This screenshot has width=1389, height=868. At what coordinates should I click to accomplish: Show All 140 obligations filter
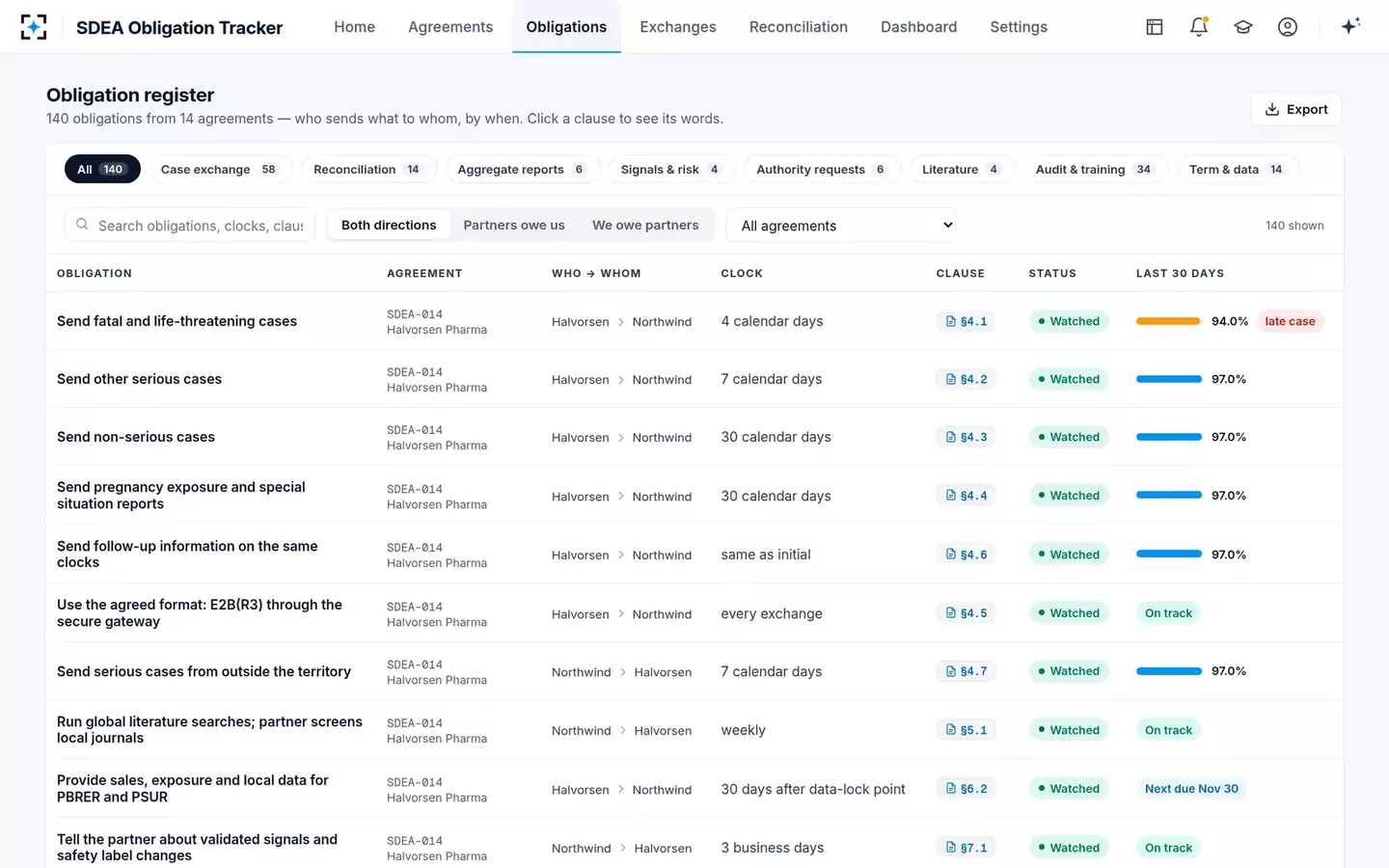[x=102, y=169]
